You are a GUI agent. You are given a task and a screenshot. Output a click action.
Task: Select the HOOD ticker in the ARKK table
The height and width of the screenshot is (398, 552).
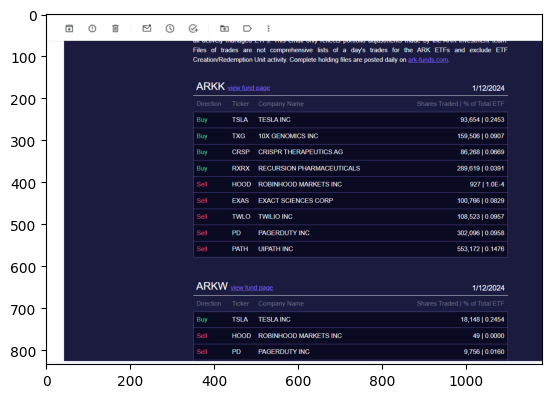[241, 184]
